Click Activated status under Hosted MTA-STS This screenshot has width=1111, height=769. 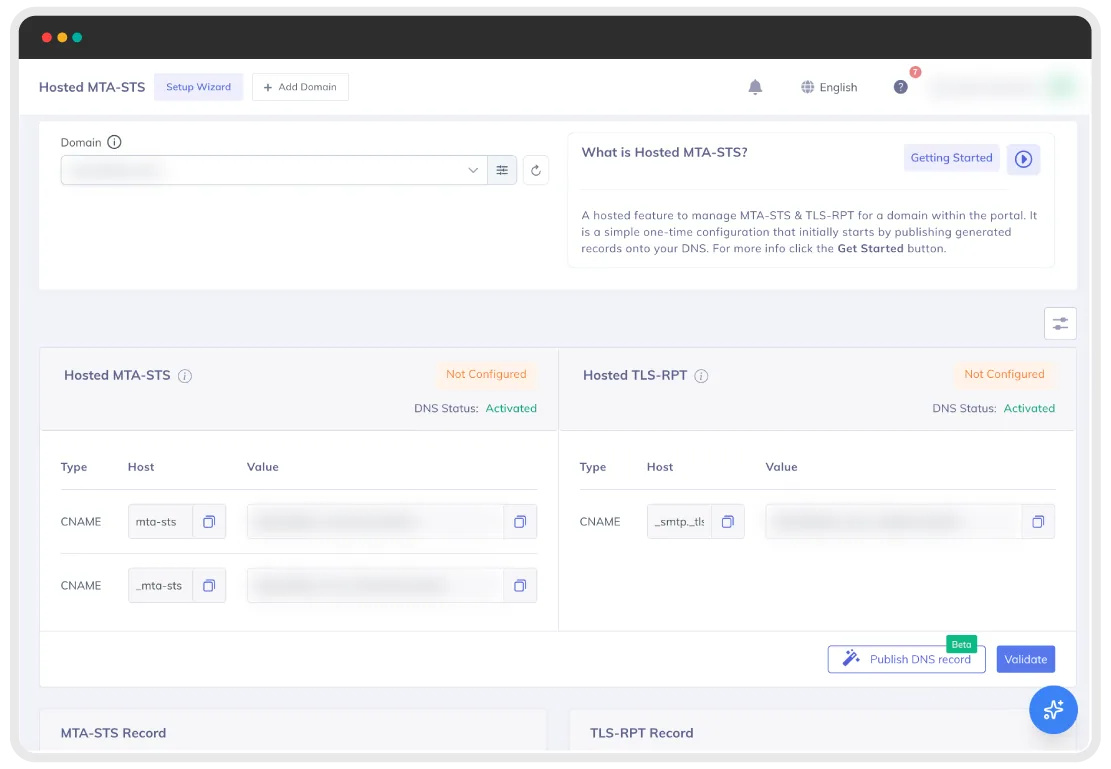point(511,408)
